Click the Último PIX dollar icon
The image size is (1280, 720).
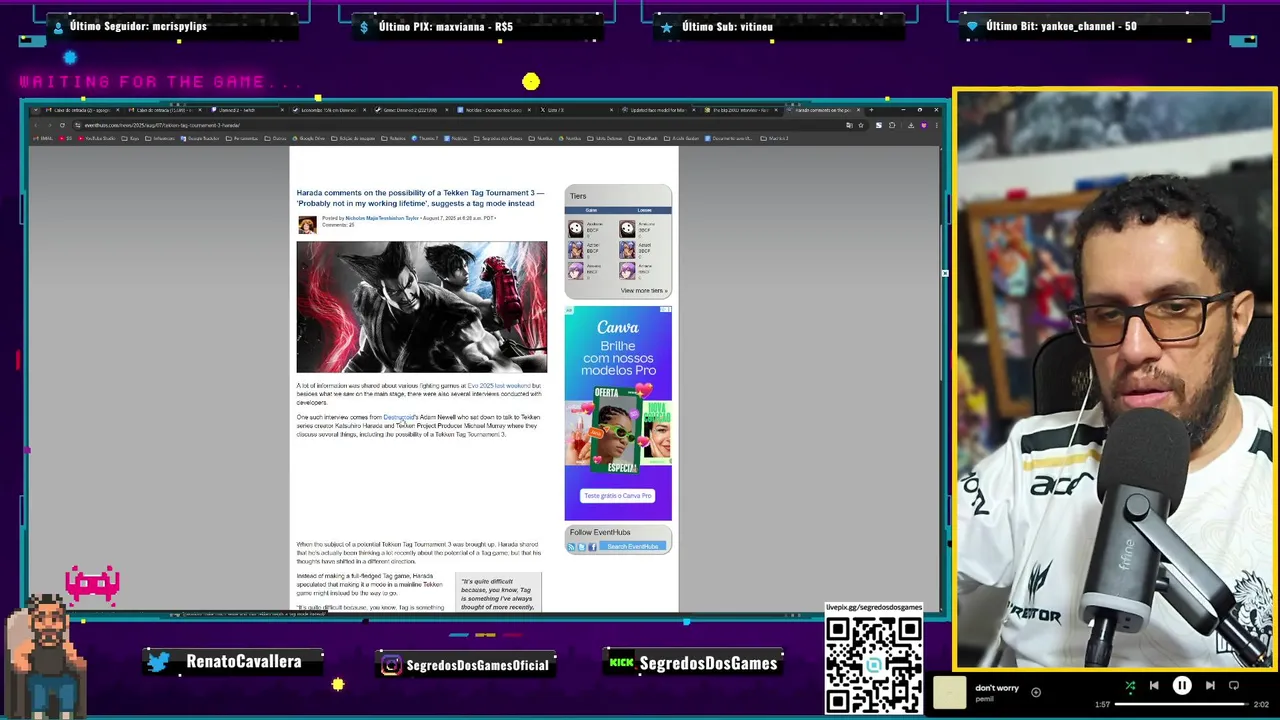(365, 27)
